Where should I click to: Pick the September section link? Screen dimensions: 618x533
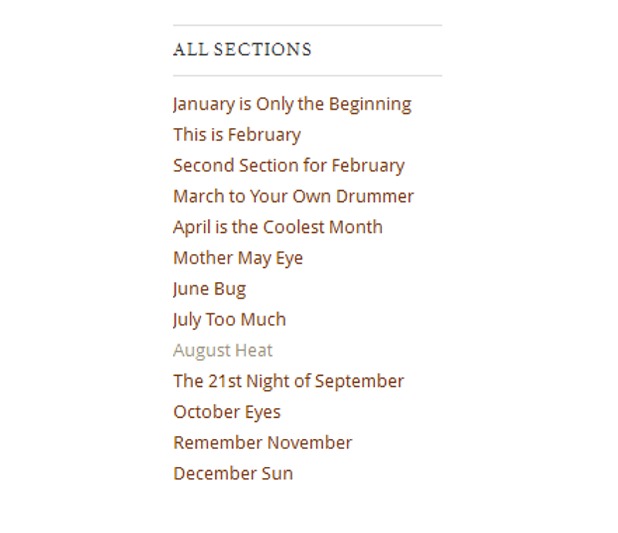(x=288, y=381)
